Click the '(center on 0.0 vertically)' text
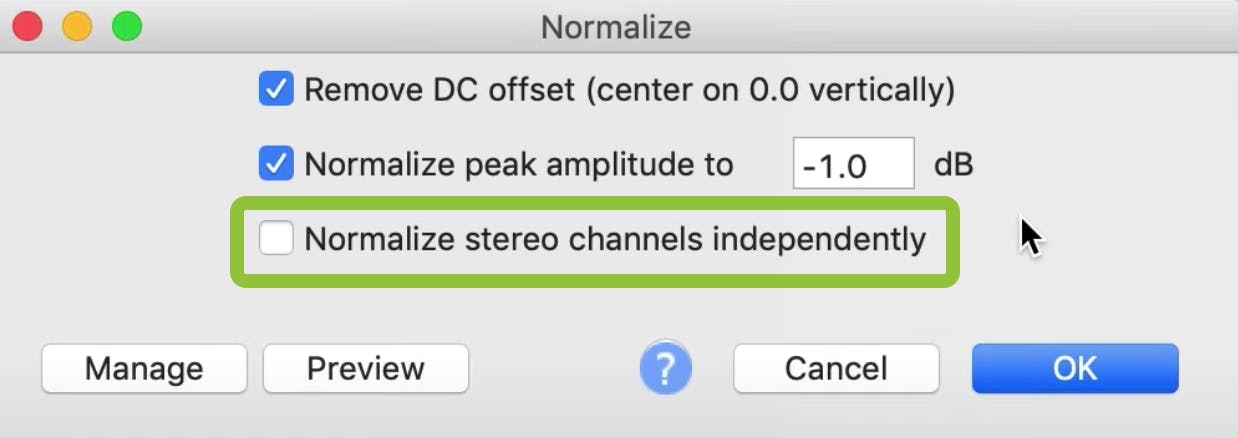The height and width of the screenshot is (438, 1238). (x=770, y=90)
